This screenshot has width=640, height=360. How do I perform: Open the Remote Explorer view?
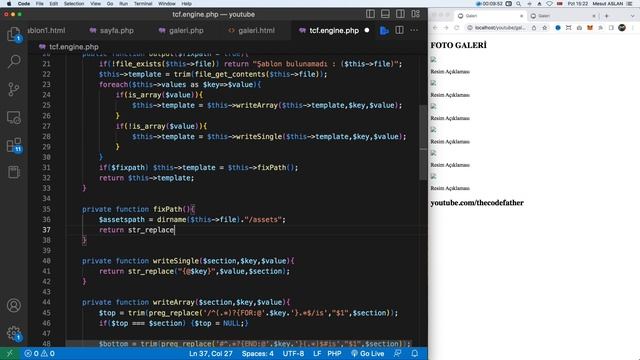(x=14, y=118)
